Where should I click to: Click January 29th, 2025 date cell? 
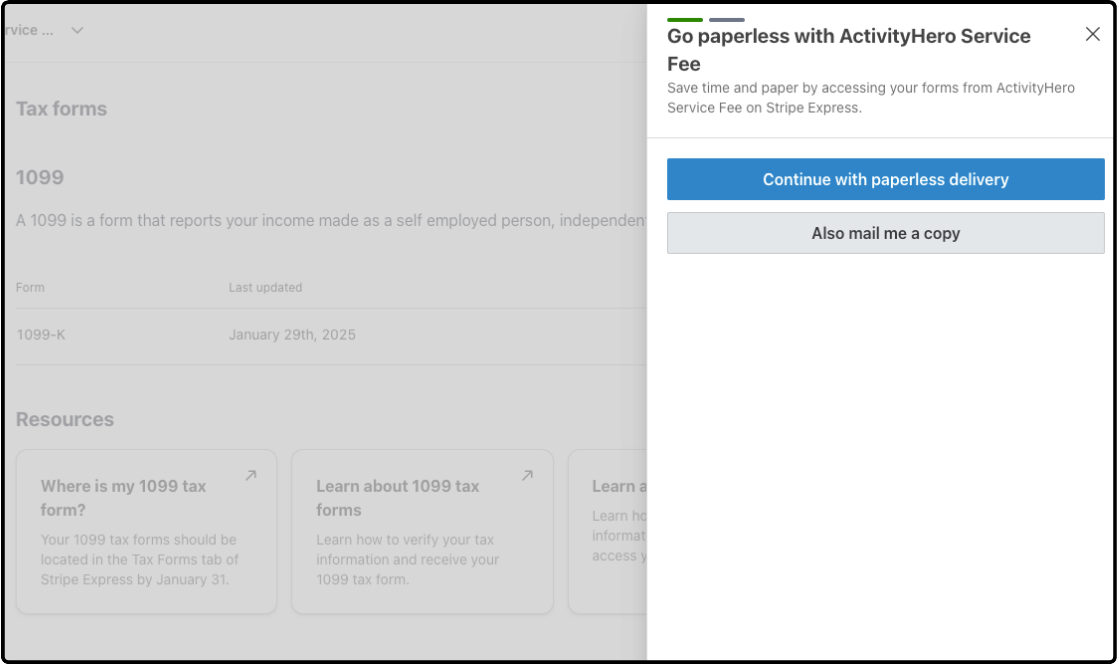click(x=292, y=335)
